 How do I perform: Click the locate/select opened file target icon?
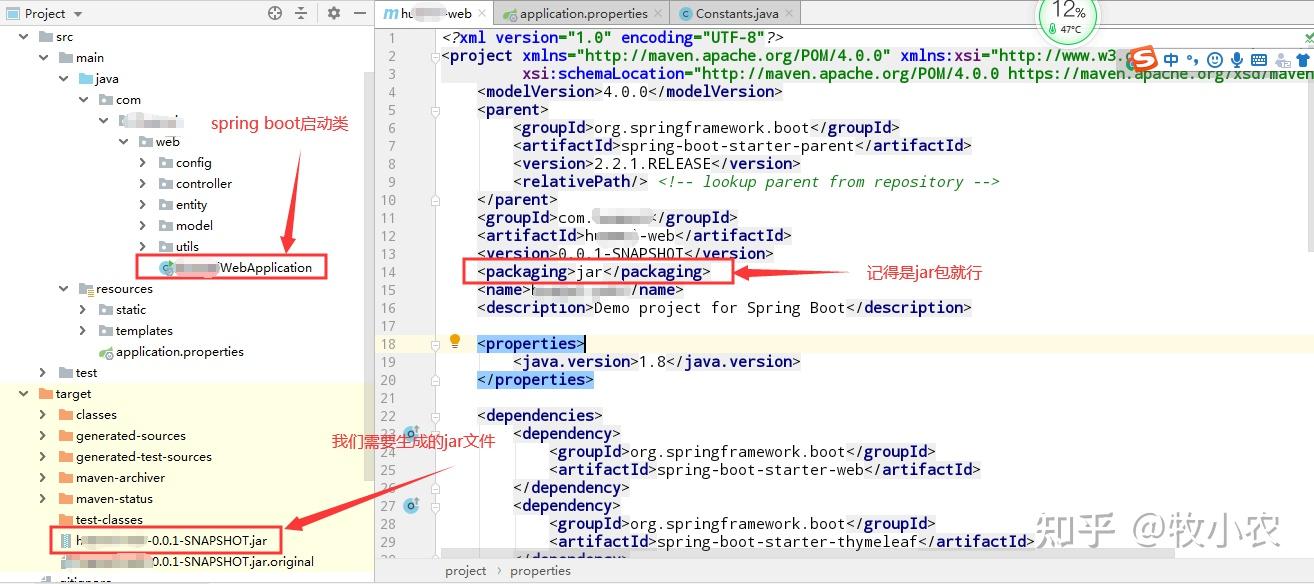click(275, 13)
